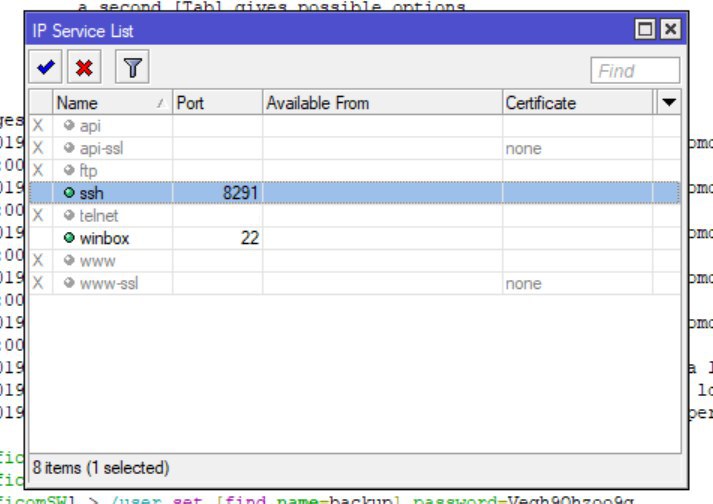Sort by the Name column header
Viewport: 713px width, 504px height.
point(112,103)
